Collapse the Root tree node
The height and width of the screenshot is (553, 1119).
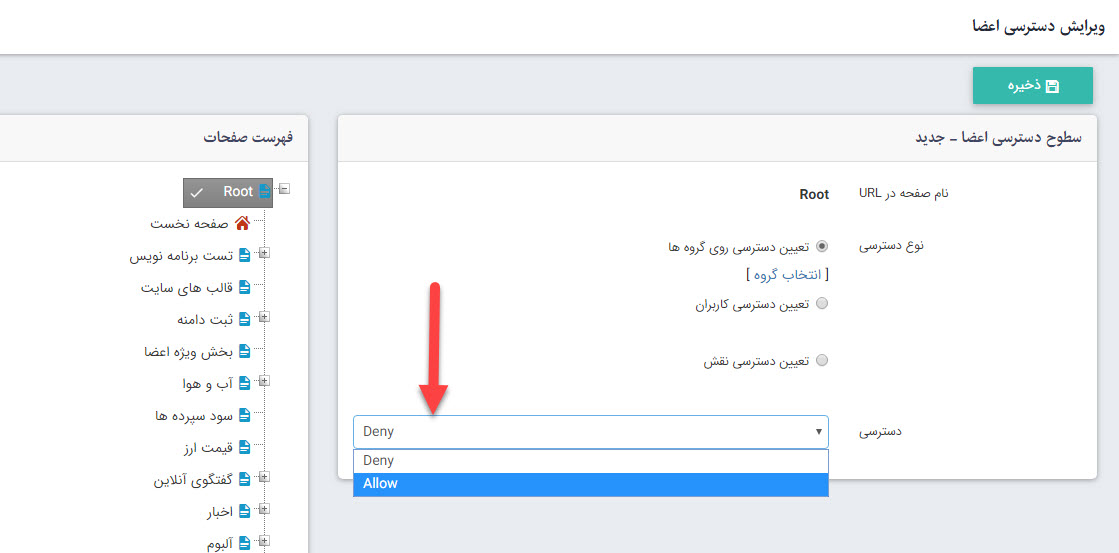coord(284,189)
